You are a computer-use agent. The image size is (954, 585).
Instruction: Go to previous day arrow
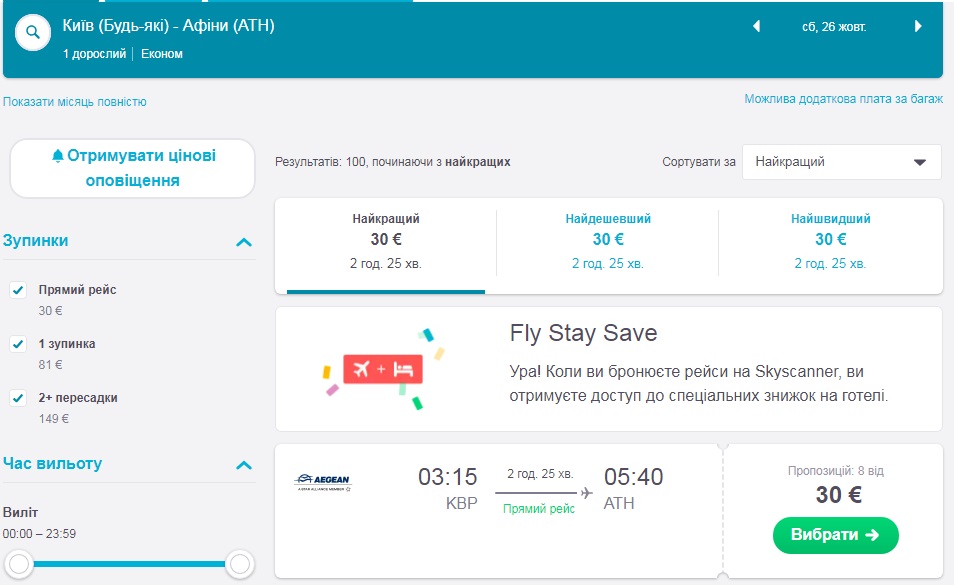[x=757, y=27]
